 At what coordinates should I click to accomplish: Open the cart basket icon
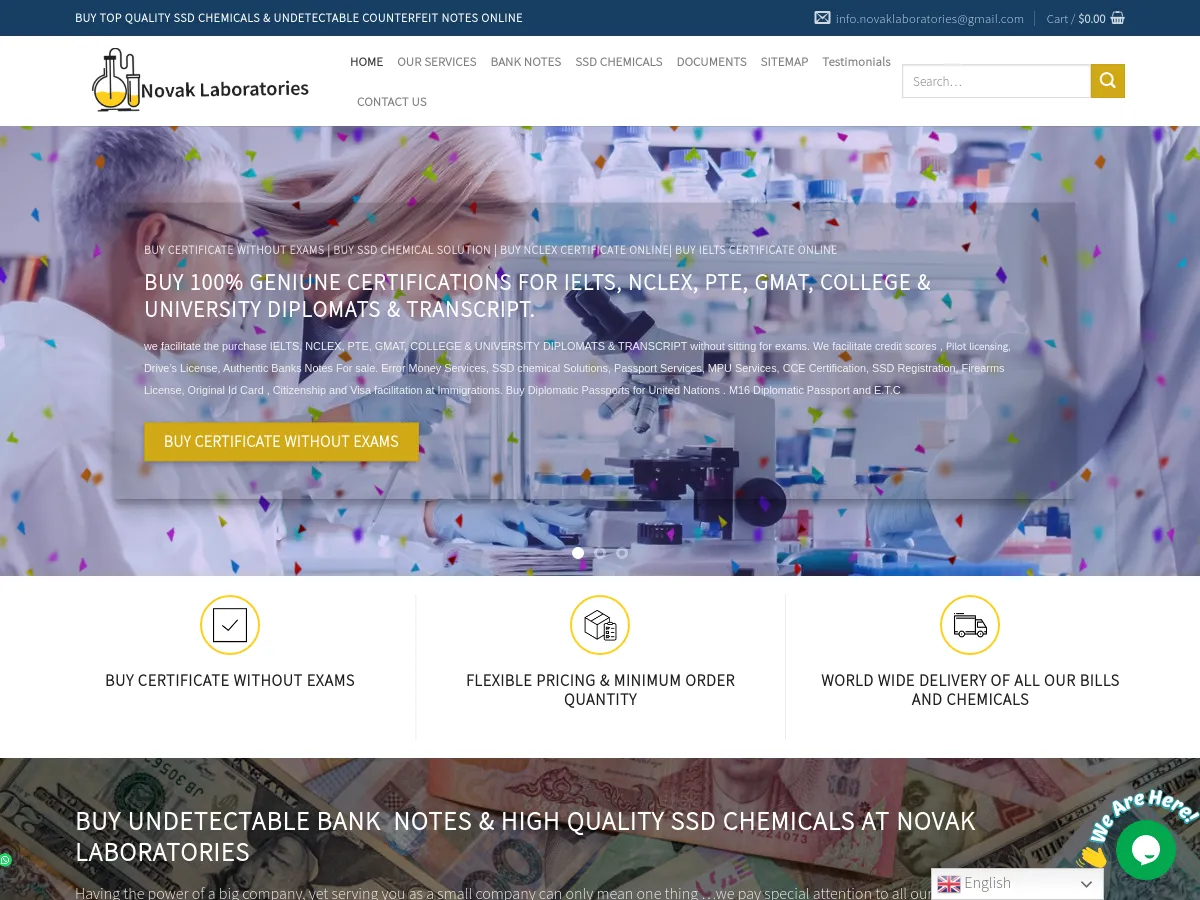pos(1117,17)
